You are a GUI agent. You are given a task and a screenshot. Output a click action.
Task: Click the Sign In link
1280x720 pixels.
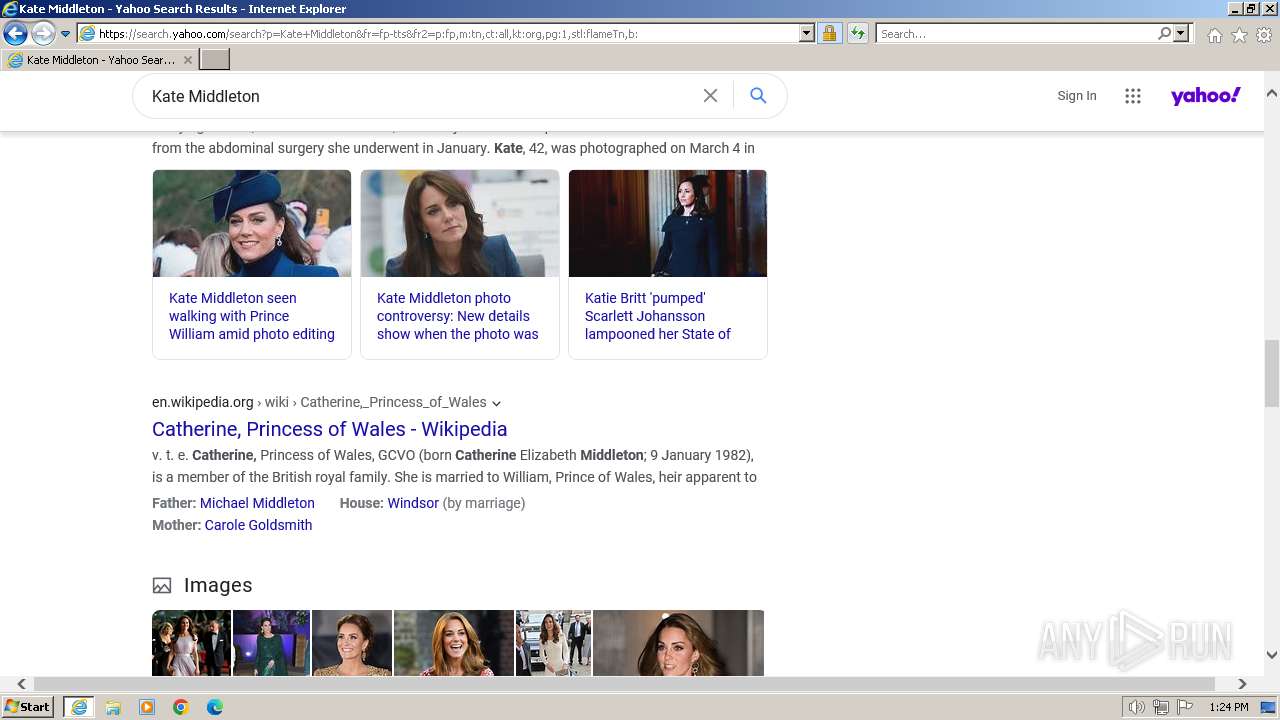[1077, 96]
